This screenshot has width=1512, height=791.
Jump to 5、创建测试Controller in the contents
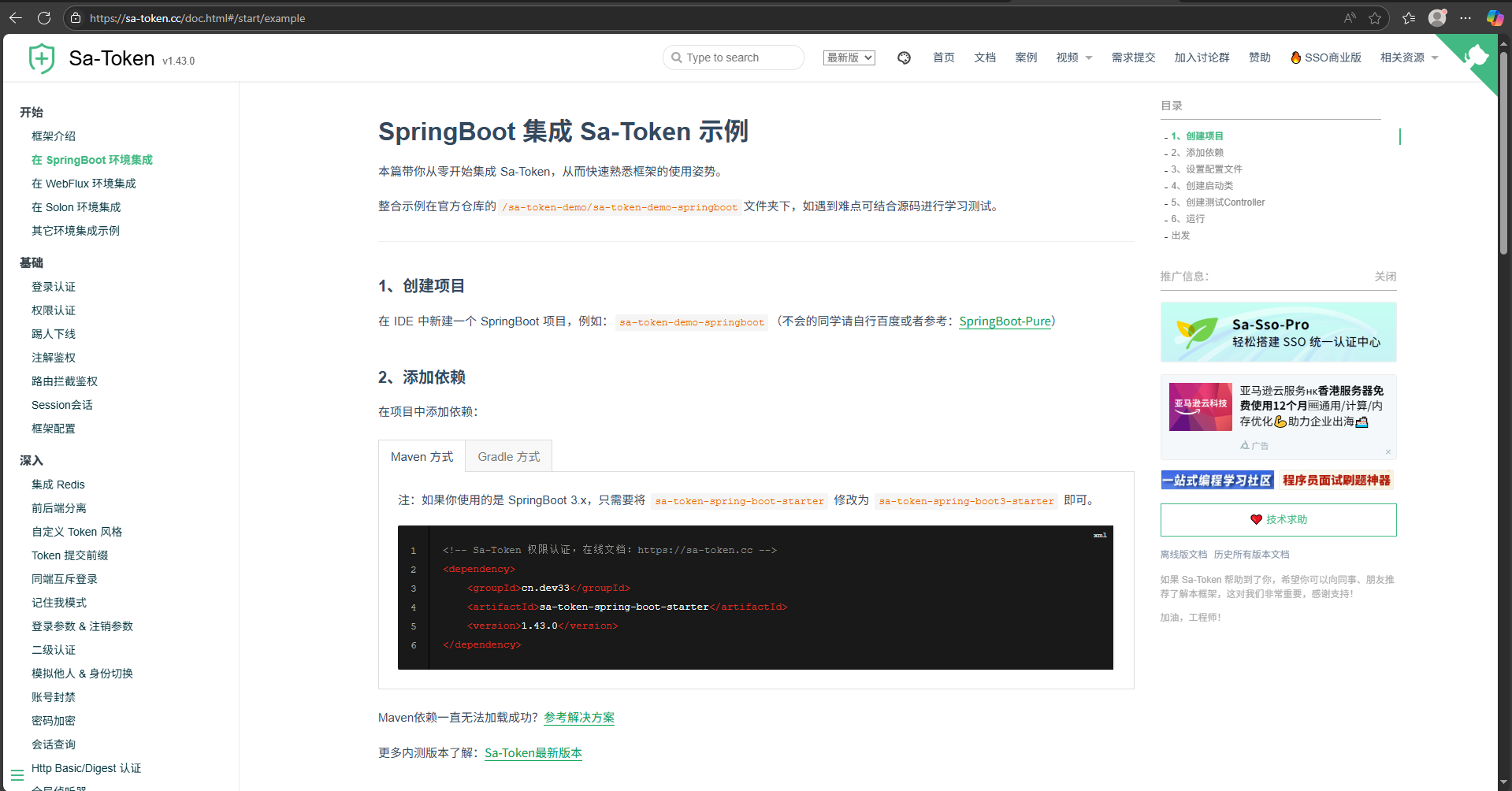[x=1217, y=202]
